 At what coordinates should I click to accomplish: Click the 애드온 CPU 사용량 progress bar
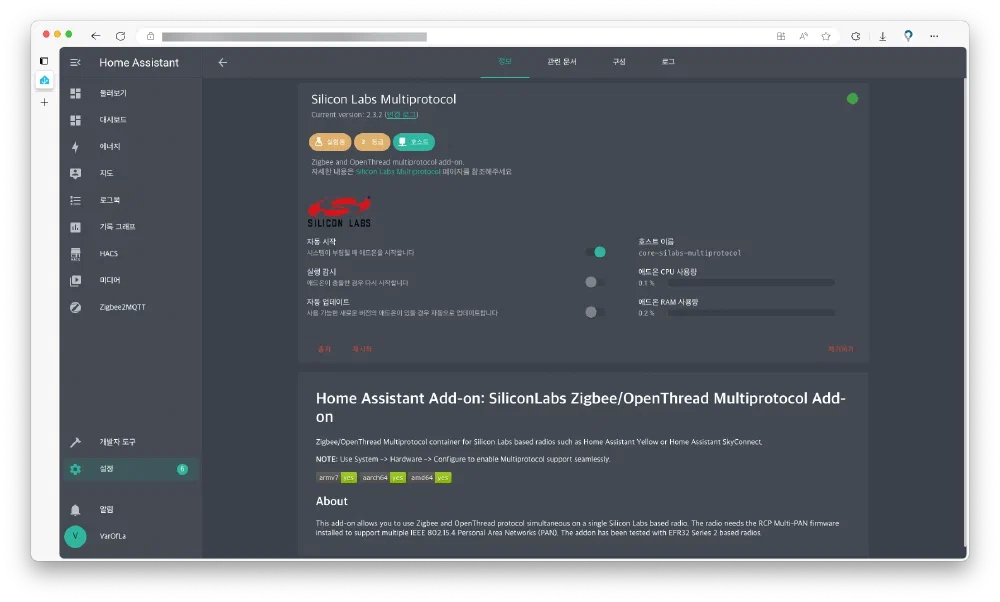click(750, 283)
